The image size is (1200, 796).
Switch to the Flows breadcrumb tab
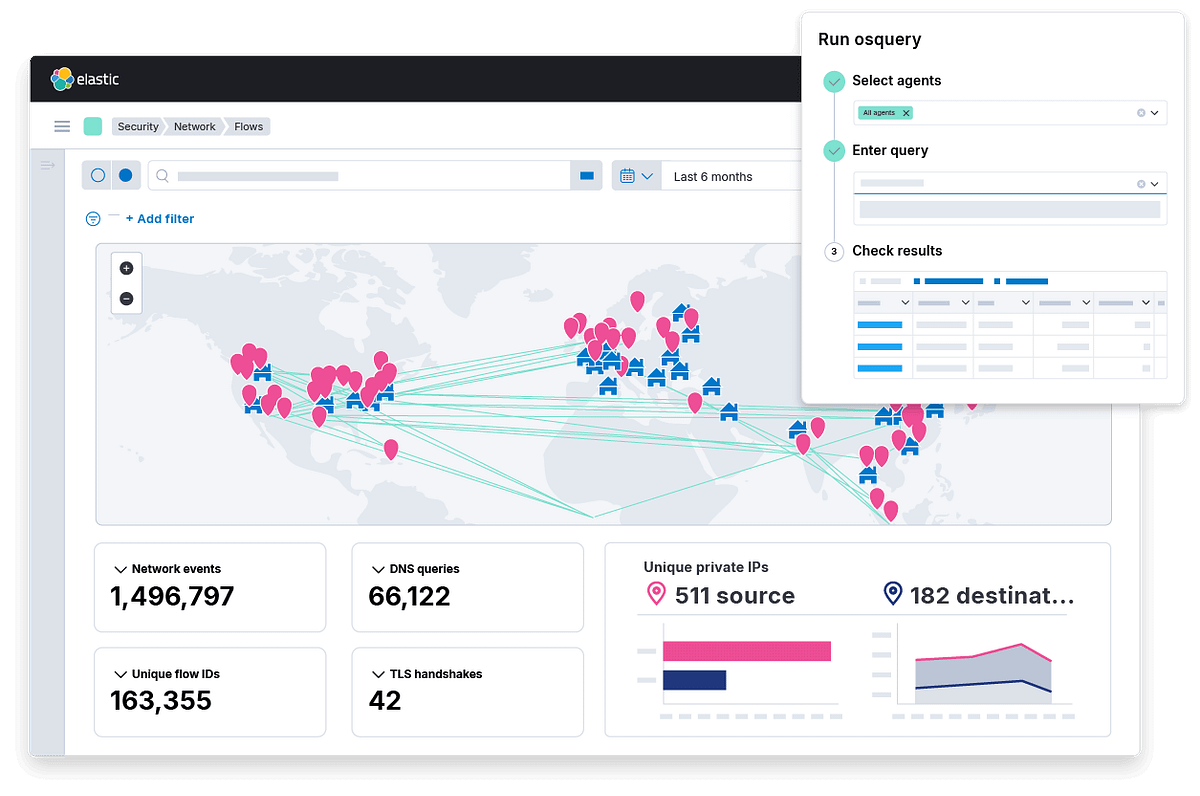pyautogui.click(x=248, y=126)
